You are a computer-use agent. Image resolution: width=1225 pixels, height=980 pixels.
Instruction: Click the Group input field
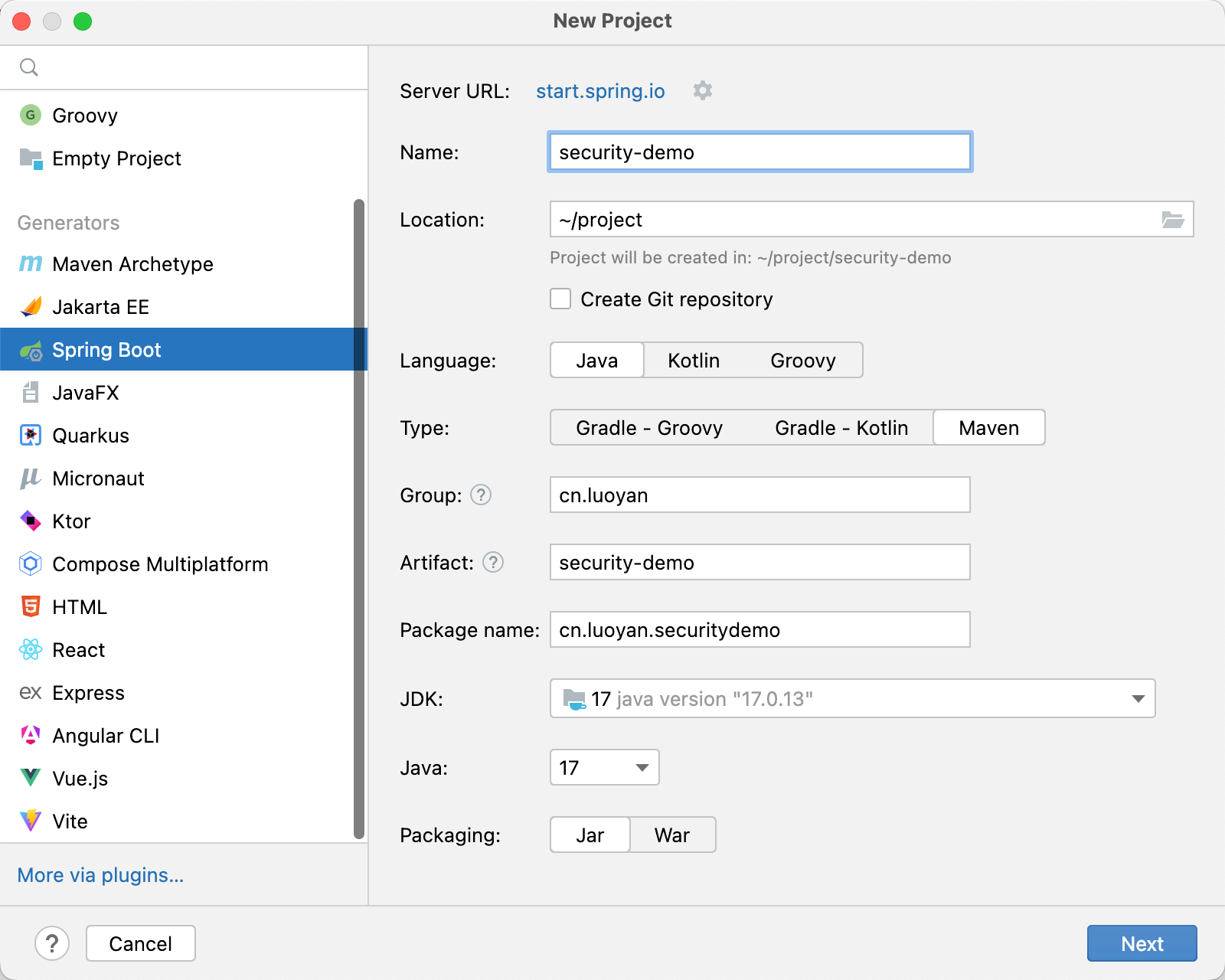point(760,495)
